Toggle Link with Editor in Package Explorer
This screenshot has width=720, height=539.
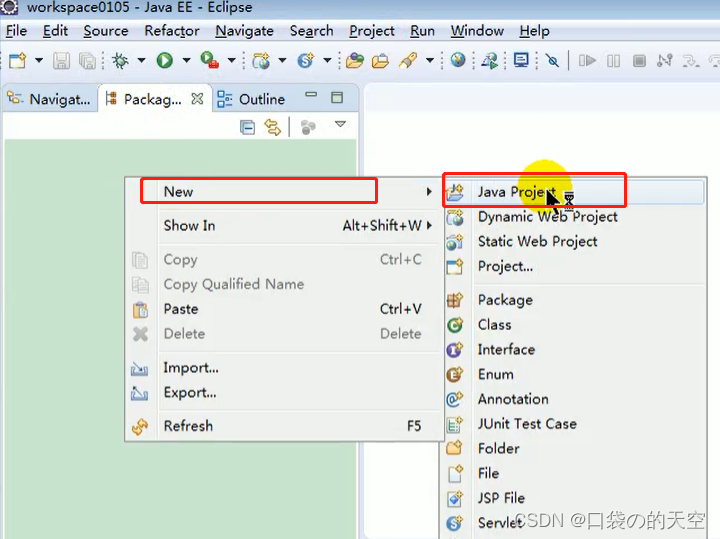pos(273,127)
